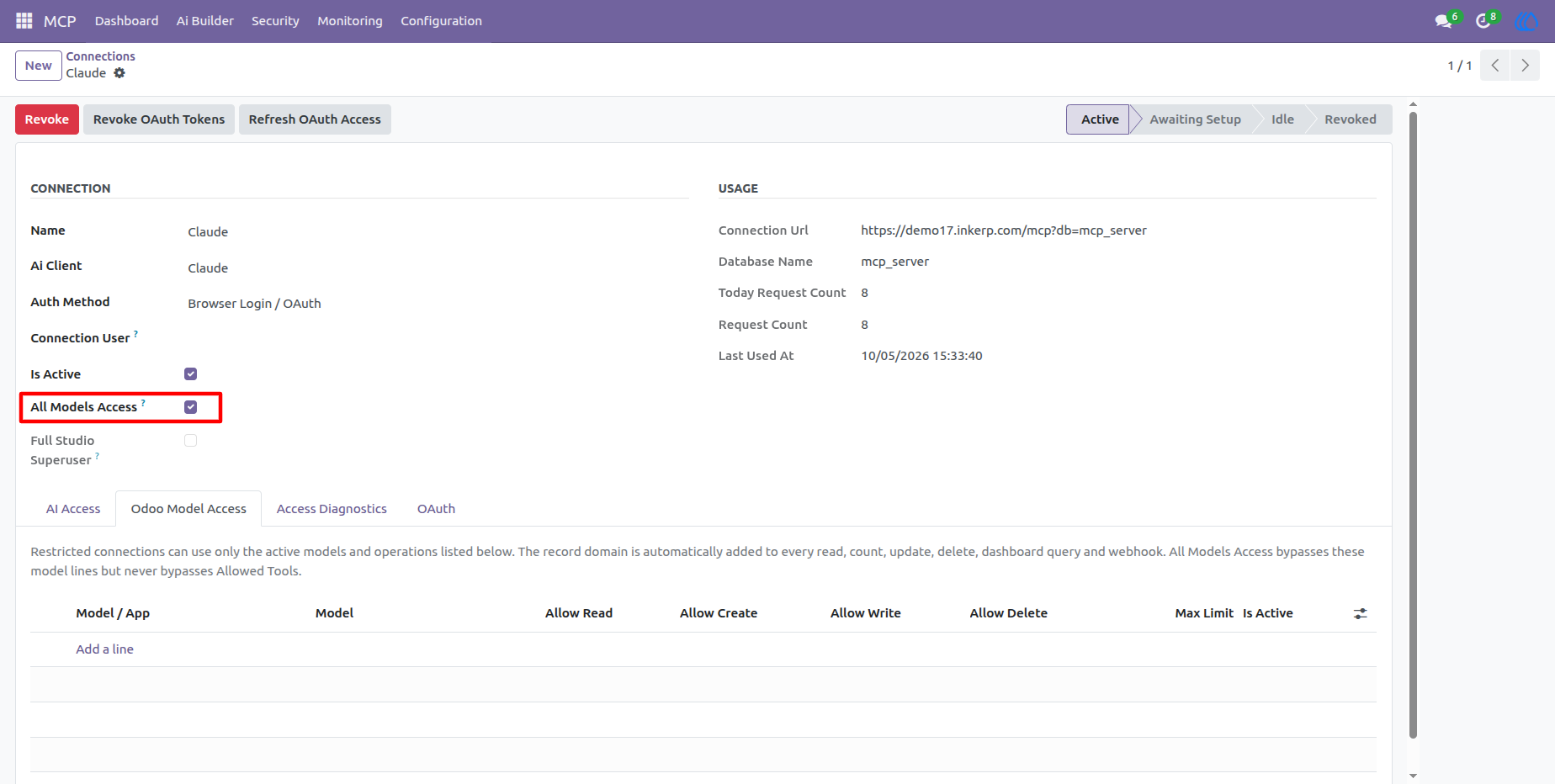The image size is (1555, 784).
Task: Open the Security menu
Action: tap(275, 21)
